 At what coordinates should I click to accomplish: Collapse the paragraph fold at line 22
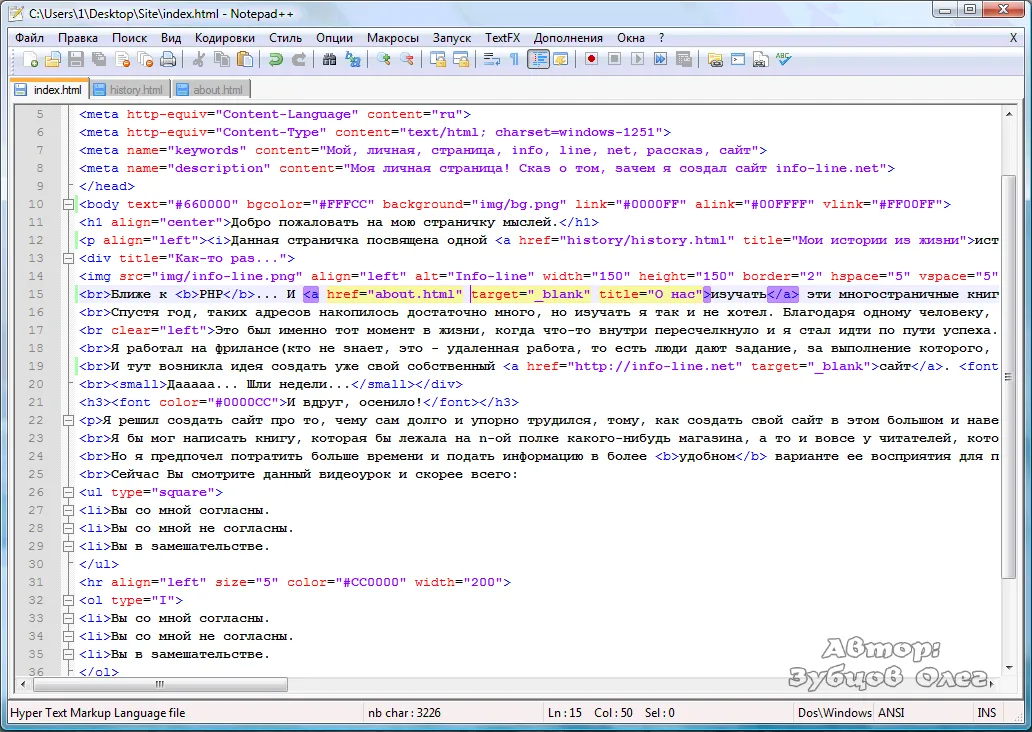[x=68, y=421]
